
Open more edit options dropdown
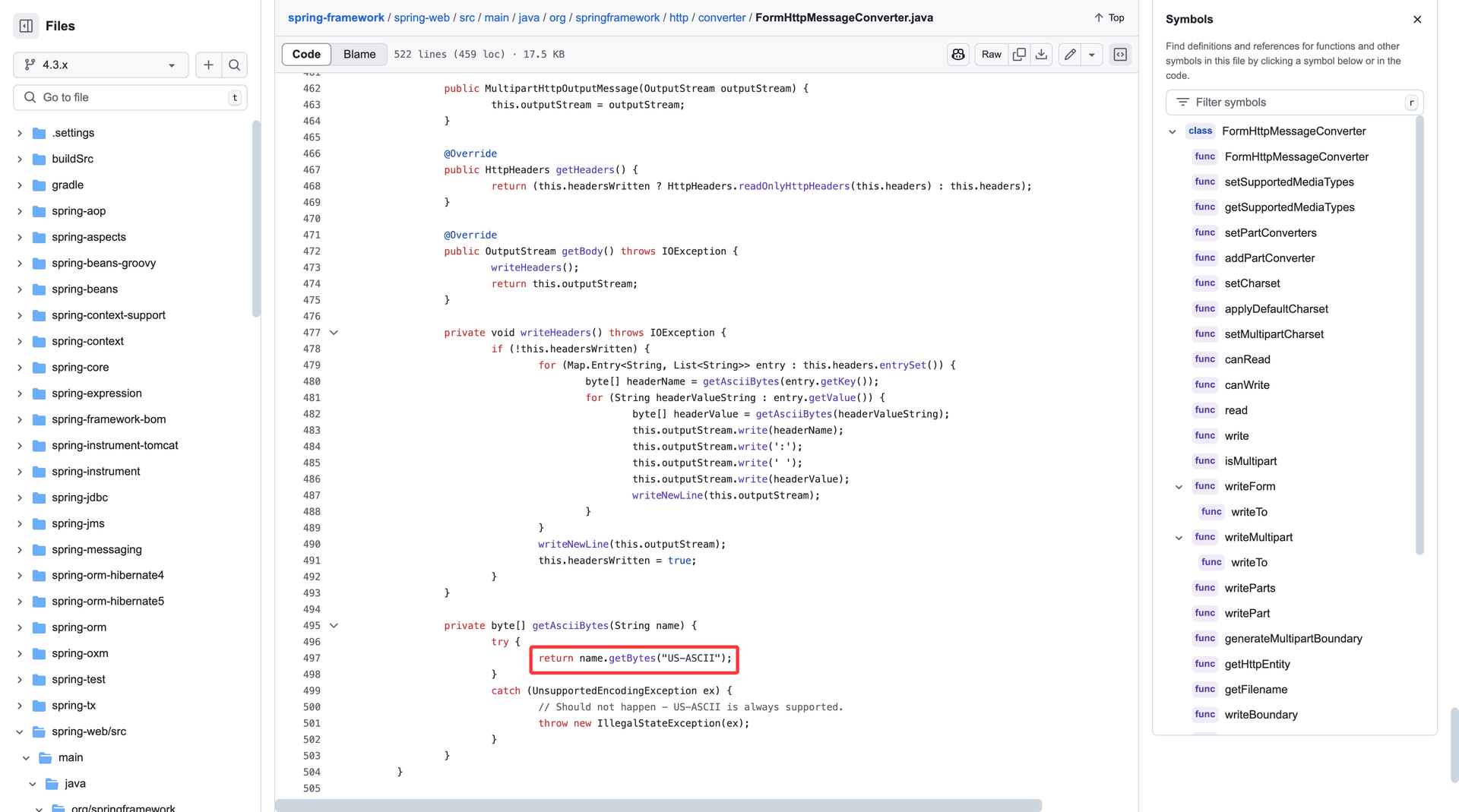coord(1091,54)
